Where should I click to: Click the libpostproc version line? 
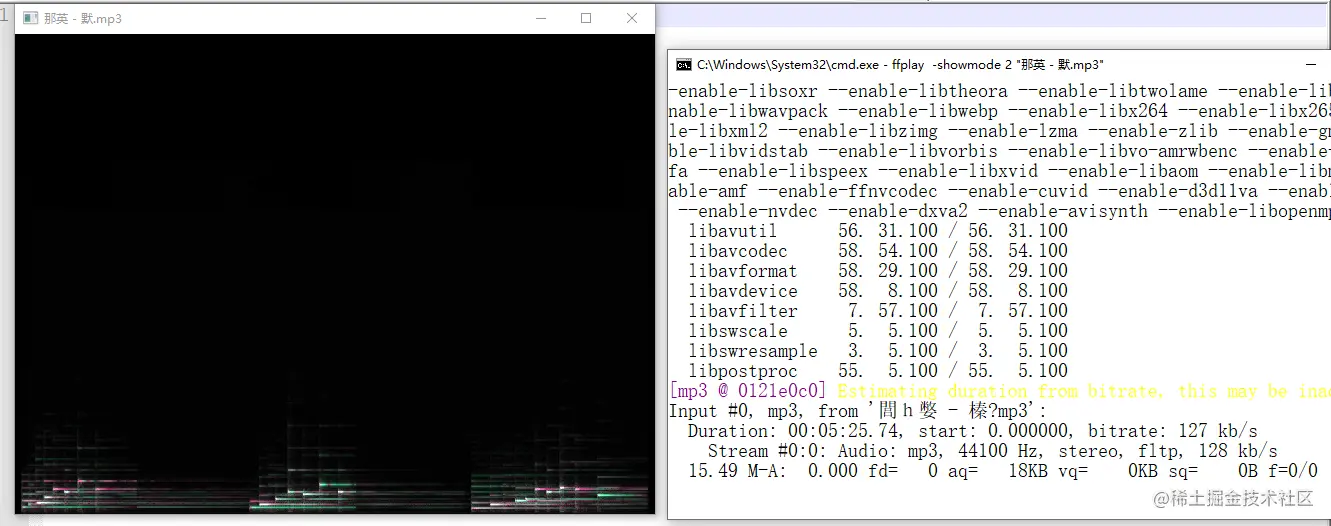(878, 371)
